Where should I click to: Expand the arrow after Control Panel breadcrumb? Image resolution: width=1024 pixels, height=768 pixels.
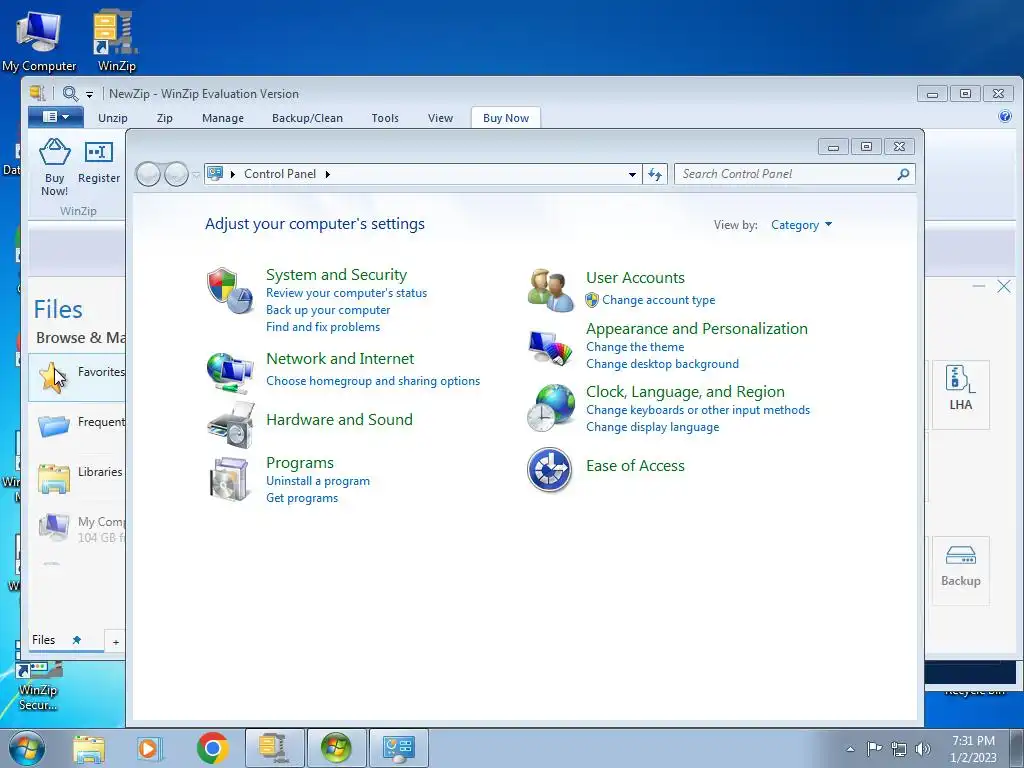click(327, 174)
